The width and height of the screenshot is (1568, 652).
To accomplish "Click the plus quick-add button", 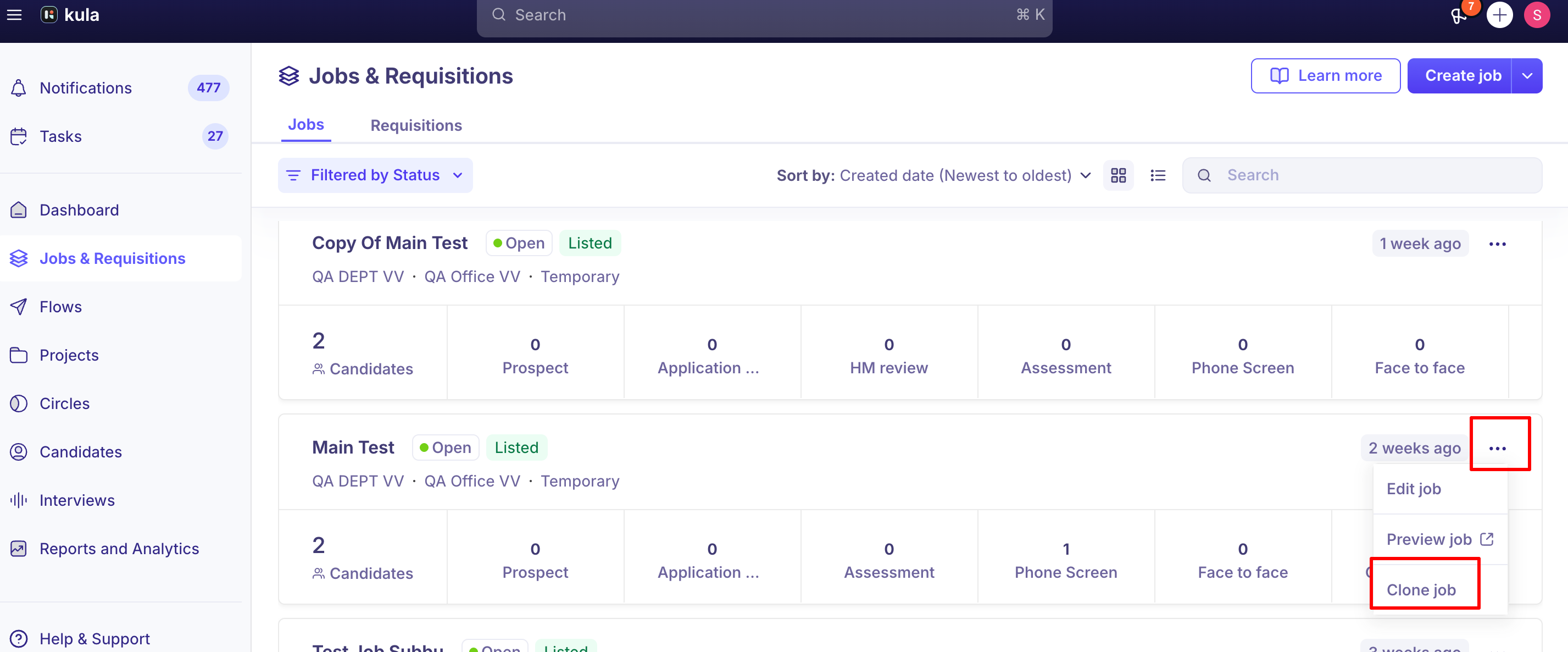I will [1499, 15].
